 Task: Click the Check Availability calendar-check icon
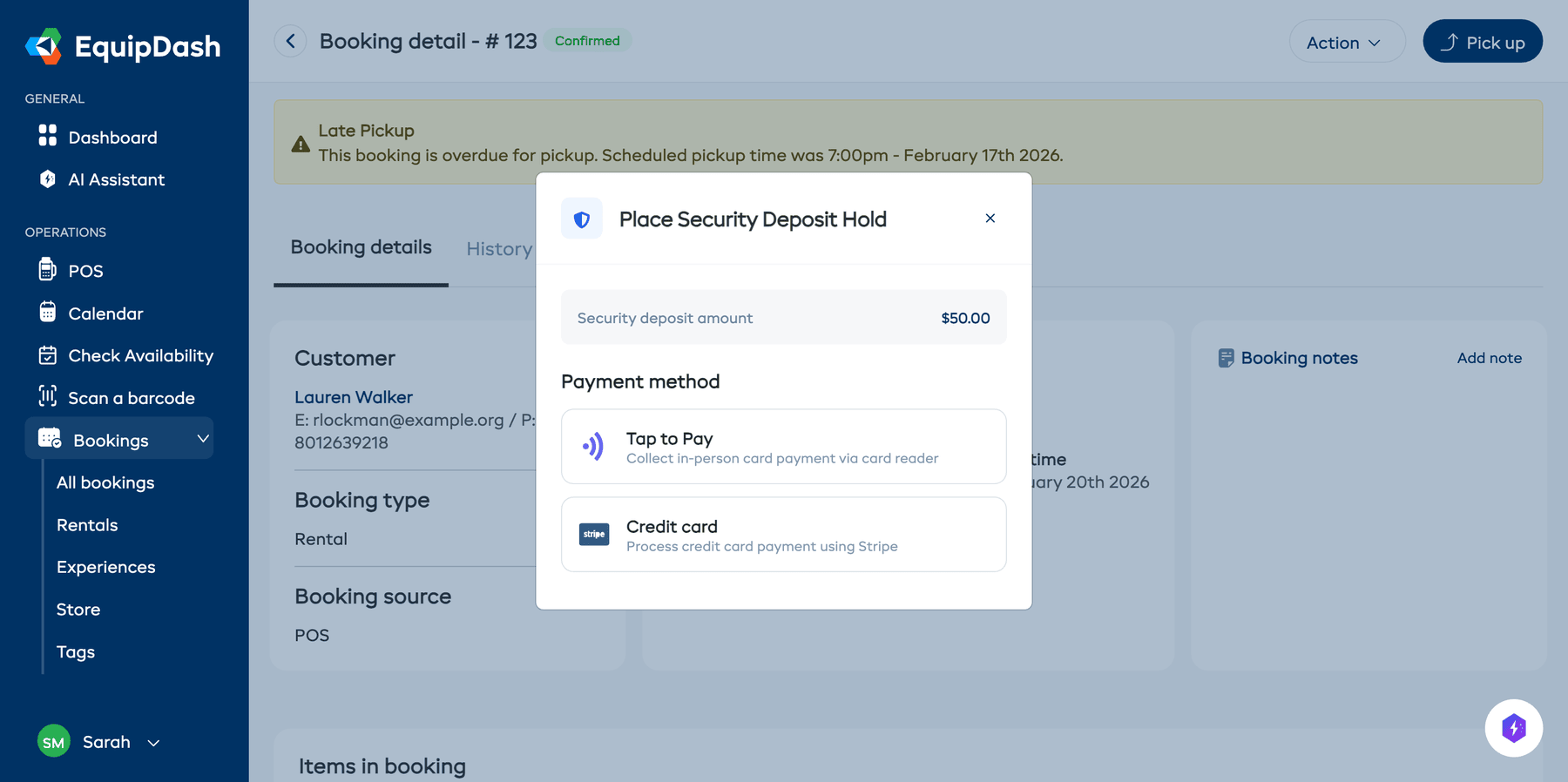click(x=47, y=354)
